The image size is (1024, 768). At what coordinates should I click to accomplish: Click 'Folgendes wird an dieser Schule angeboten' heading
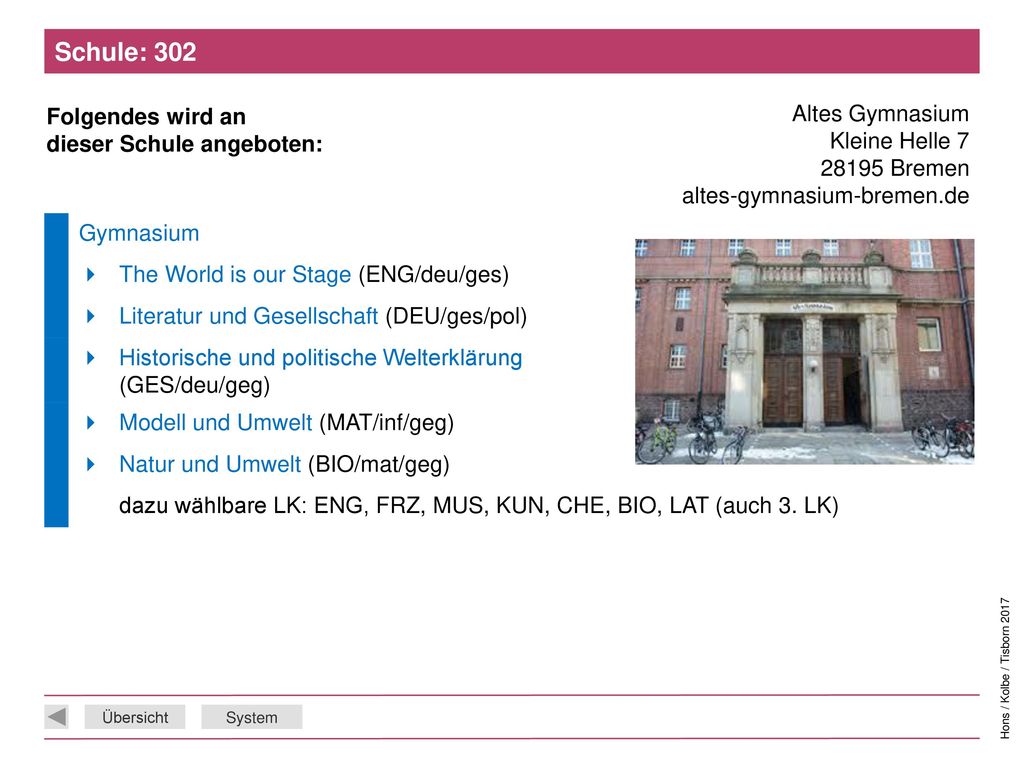(x=185, y=131)
